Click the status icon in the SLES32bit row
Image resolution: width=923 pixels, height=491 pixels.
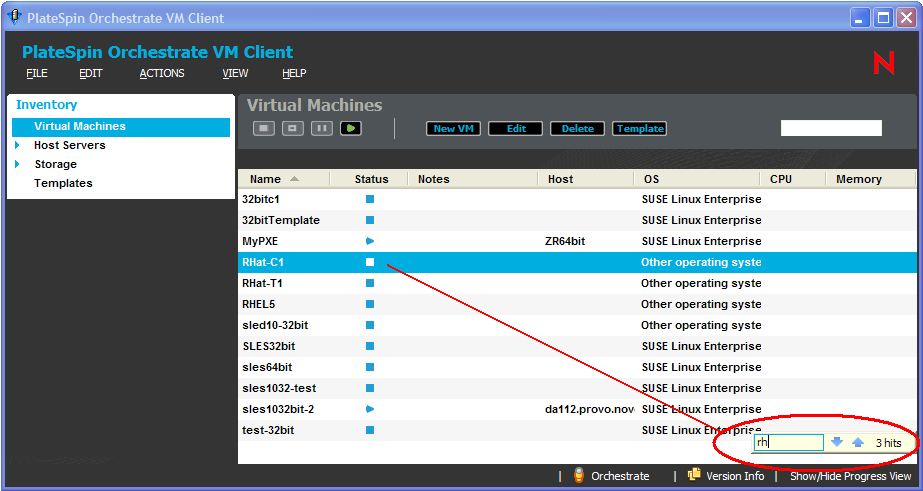click(x=370, y=346)
